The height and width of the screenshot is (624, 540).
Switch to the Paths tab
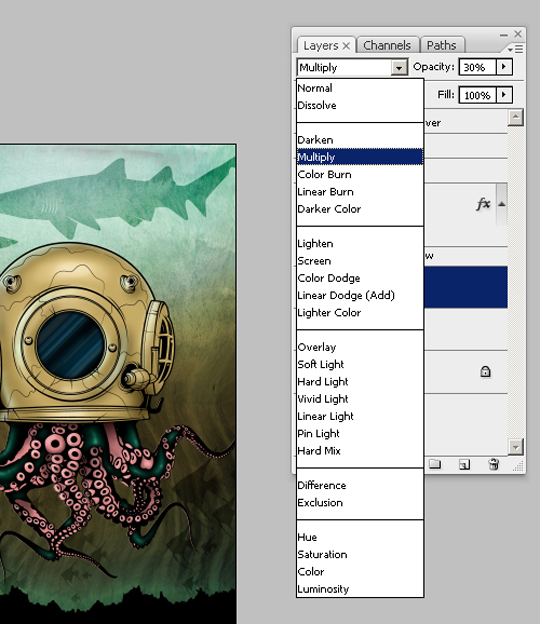tap(441, 45)
